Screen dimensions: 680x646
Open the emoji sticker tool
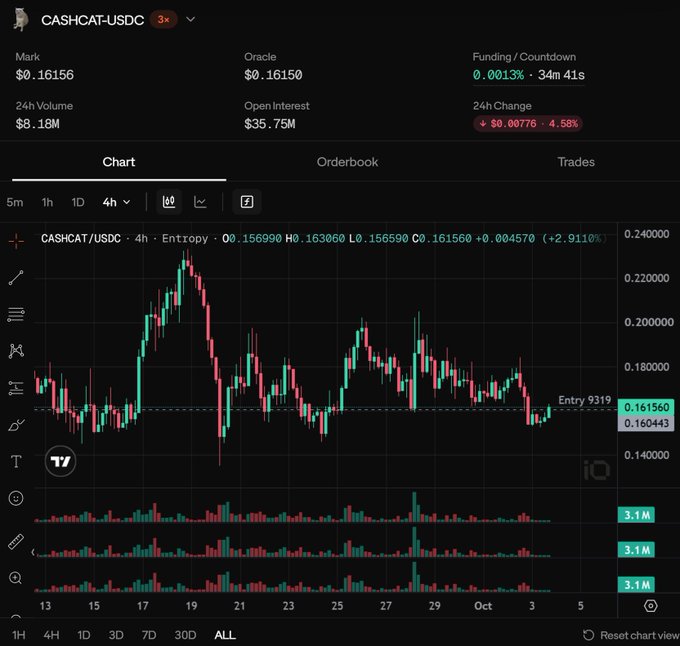16,498
